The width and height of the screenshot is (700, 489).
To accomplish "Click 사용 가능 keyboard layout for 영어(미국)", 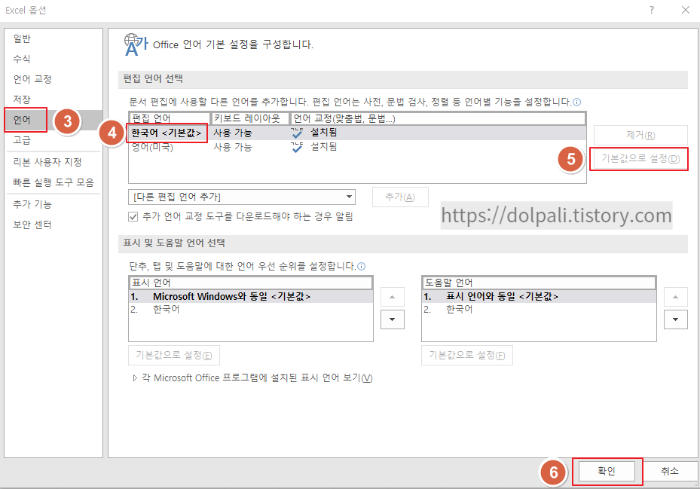I will tap(232, 146).
